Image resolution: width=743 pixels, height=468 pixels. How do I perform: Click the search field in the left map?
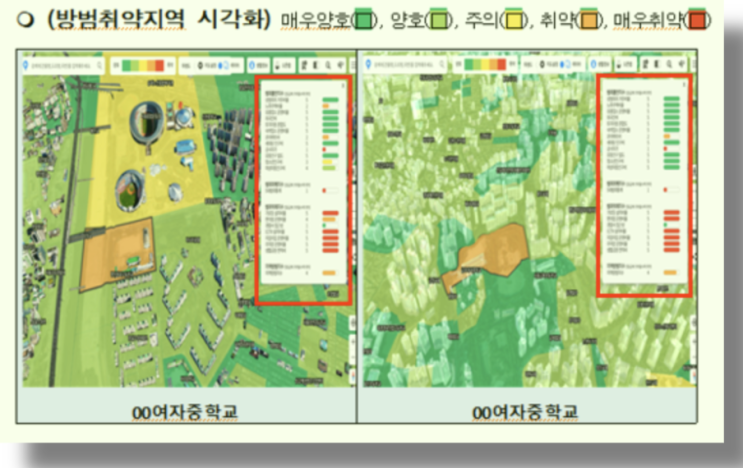(x=63, y=65)
